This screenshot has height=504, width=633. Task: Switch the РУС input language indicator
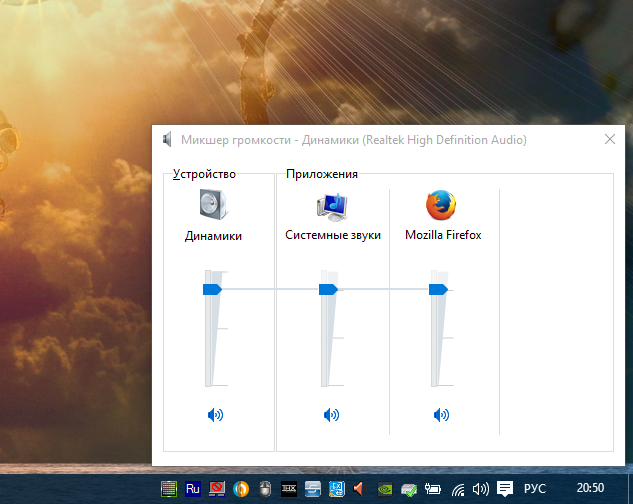[x=535, y=489]
